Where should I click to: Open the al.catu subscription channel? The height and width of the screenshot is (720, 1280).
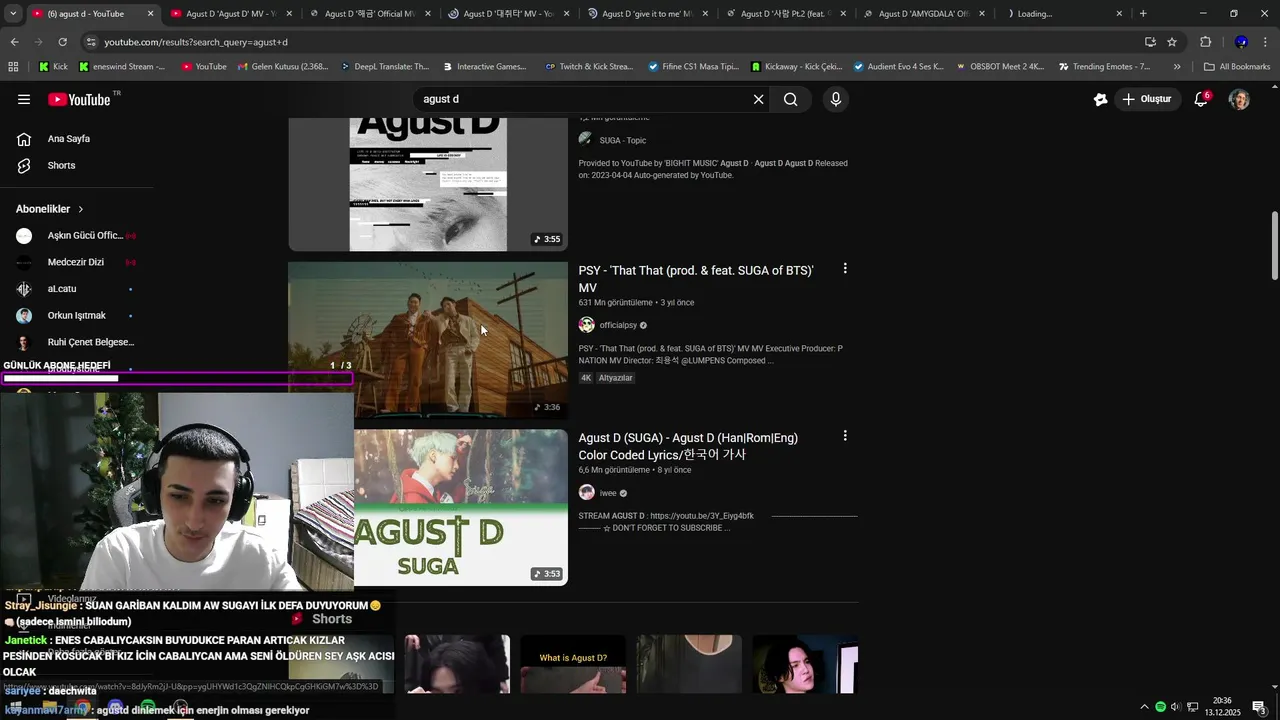(76, 289)
